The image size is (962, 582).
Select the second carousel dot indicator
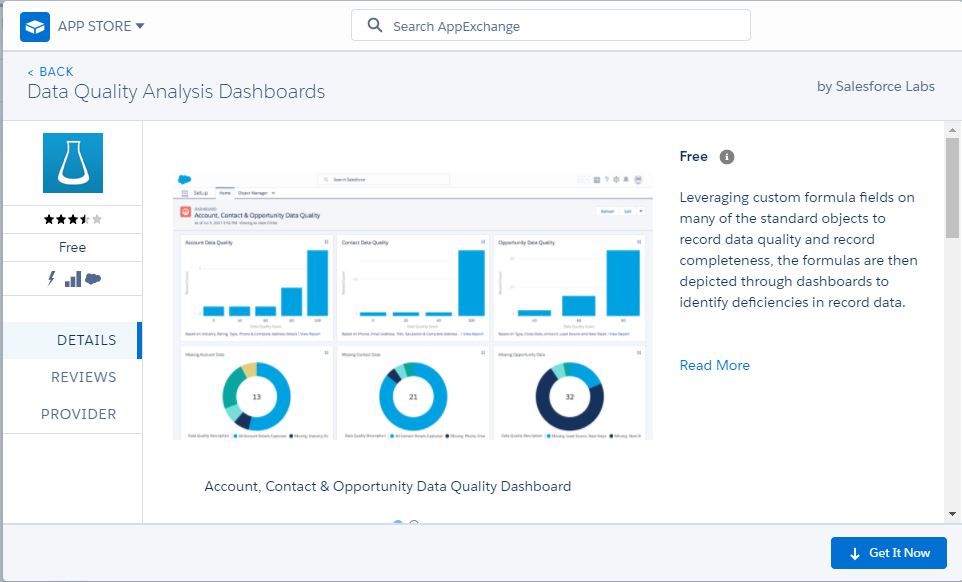414,523
